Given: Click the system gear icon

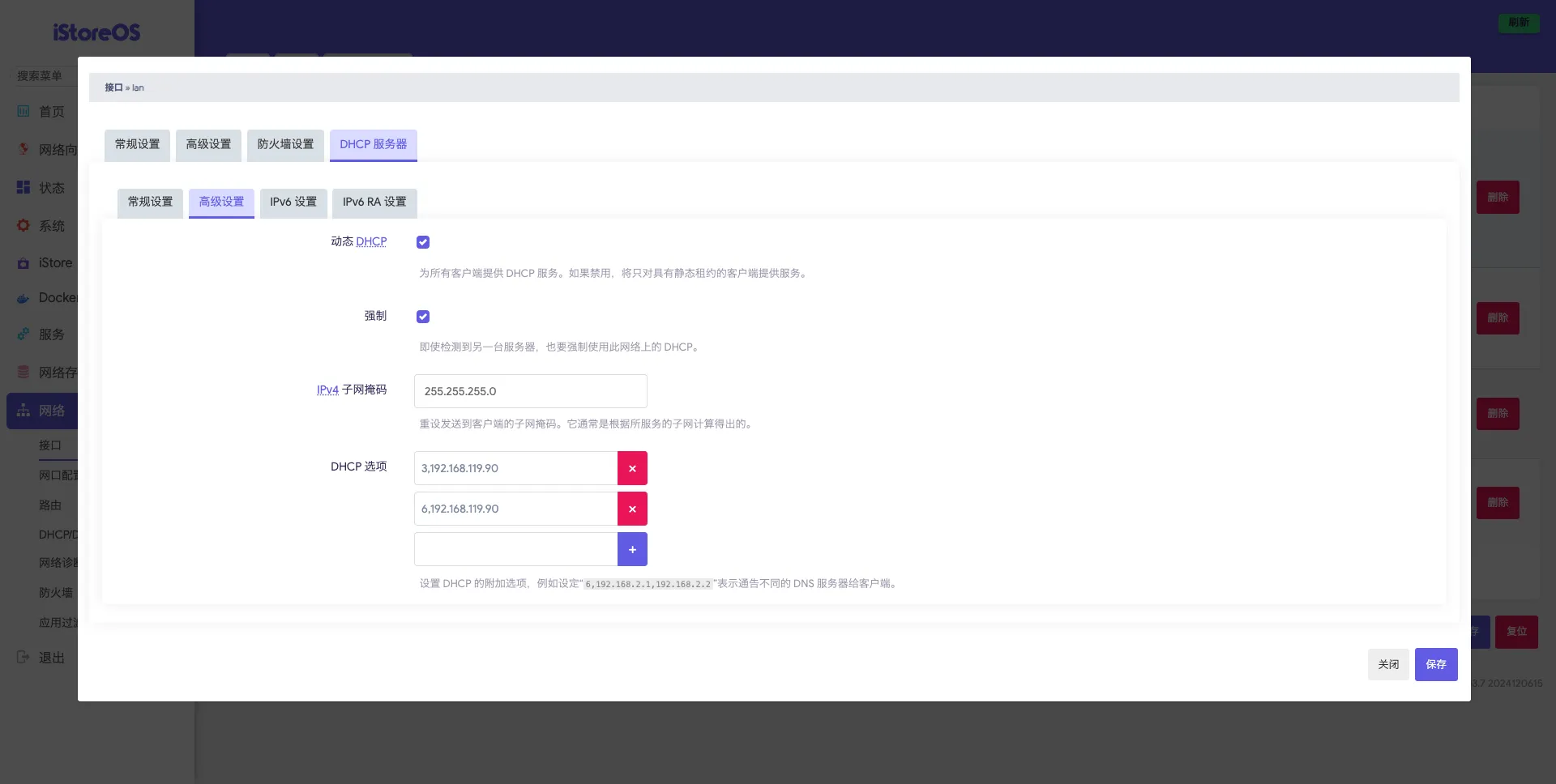Looking at the screenshot, I should tap(24, 226).
